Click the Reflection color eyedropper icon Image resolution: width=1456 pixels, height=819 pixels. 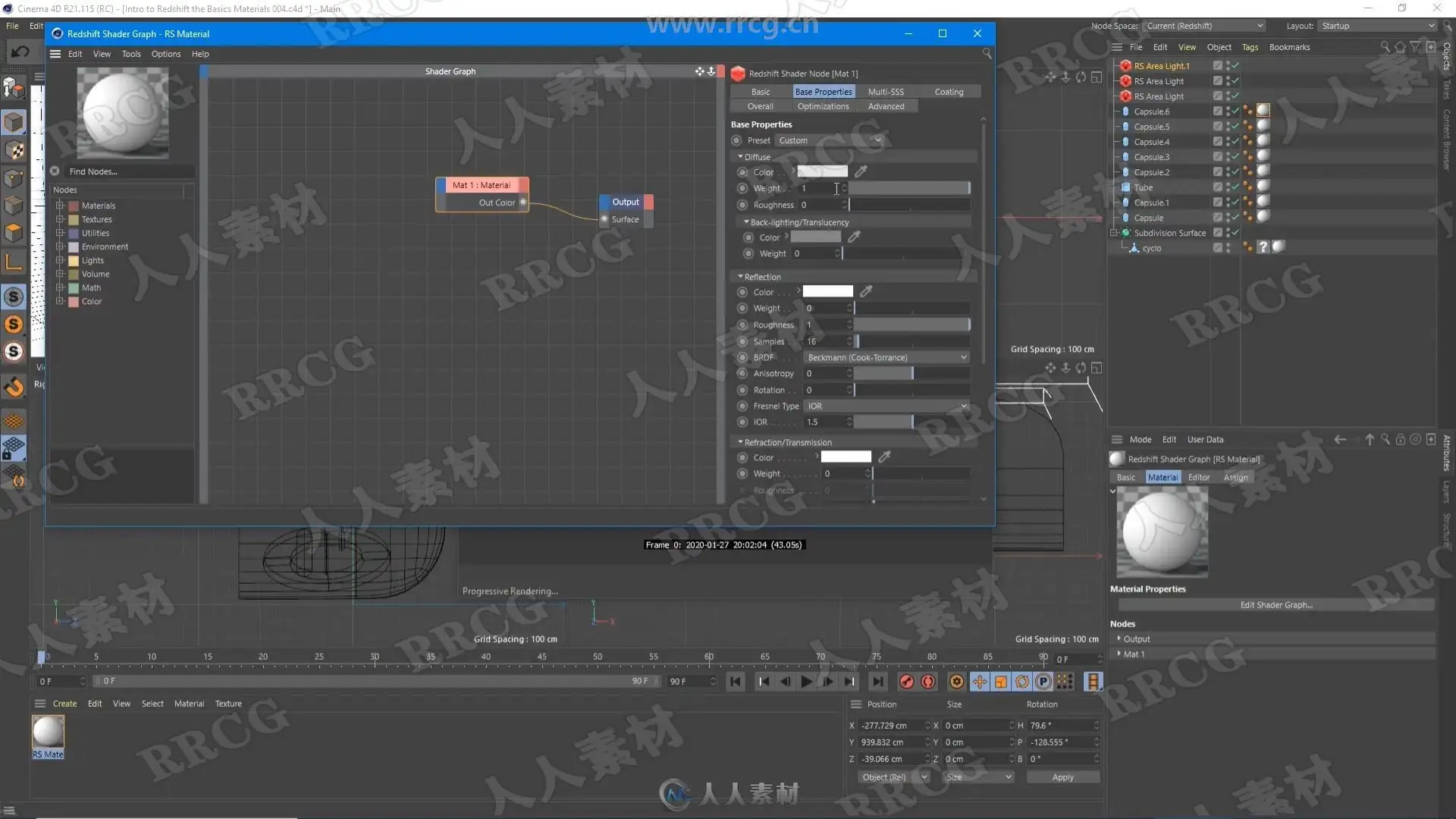pyautogui.click(x=866, y=291)
